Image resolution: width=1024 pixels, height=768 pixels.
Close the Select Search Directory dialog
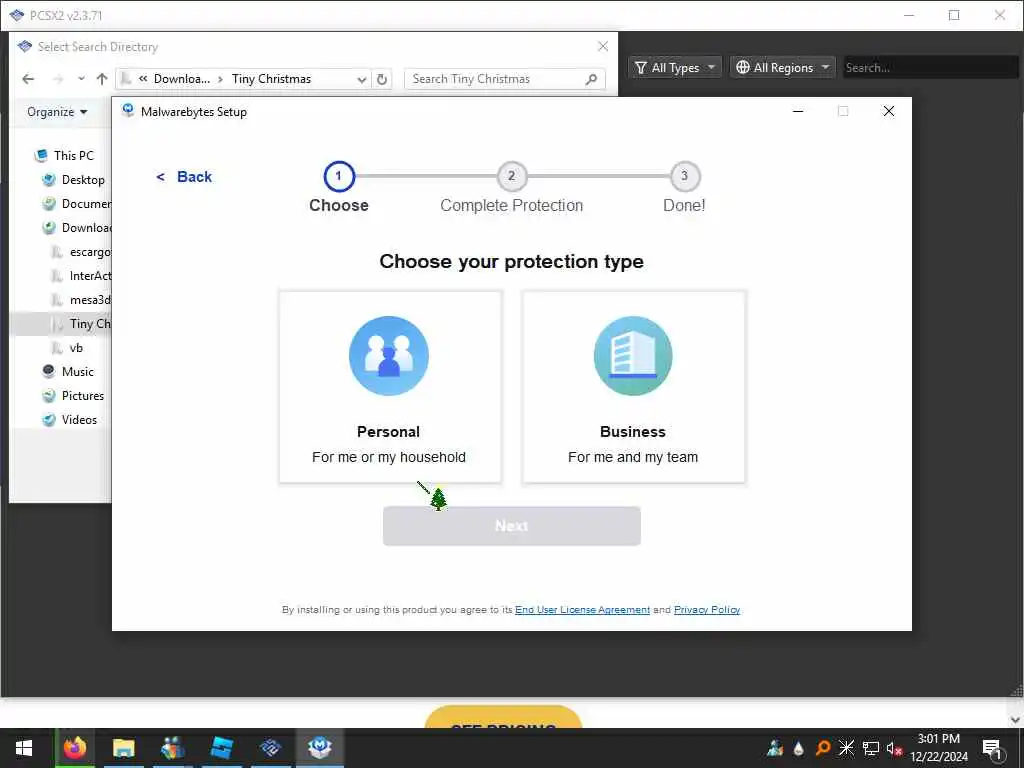pyautogui.click(x=603, y=46)
